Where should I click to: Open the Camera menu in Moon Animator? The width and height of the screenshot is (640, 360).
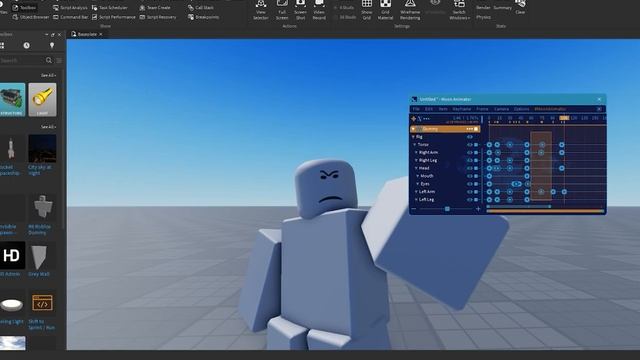(x=501, y=109)
